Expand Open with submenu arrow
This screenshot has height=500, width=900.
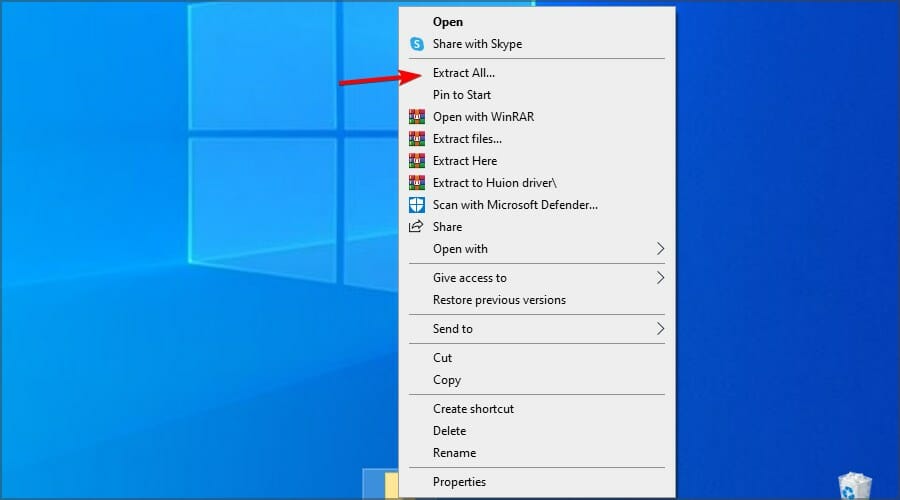[660, 249]
